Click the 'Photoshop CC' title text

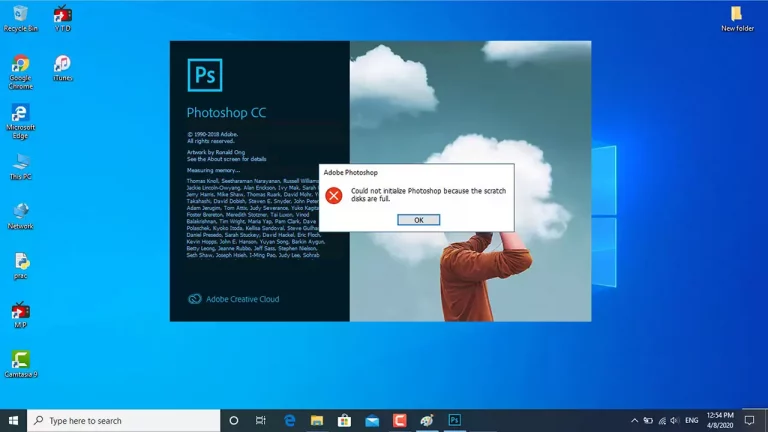(x=226, y=113)
